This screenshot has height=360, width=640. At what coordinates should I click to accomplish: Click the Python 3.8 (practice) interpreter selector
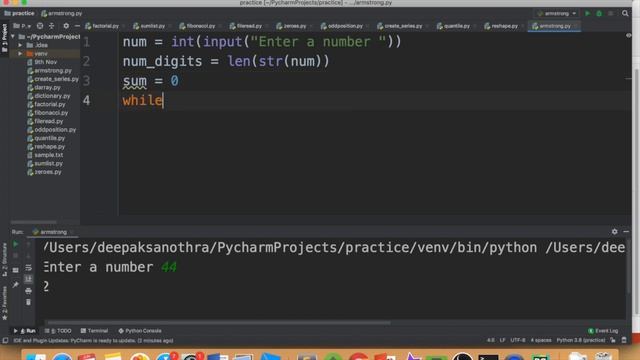(580, 340)
